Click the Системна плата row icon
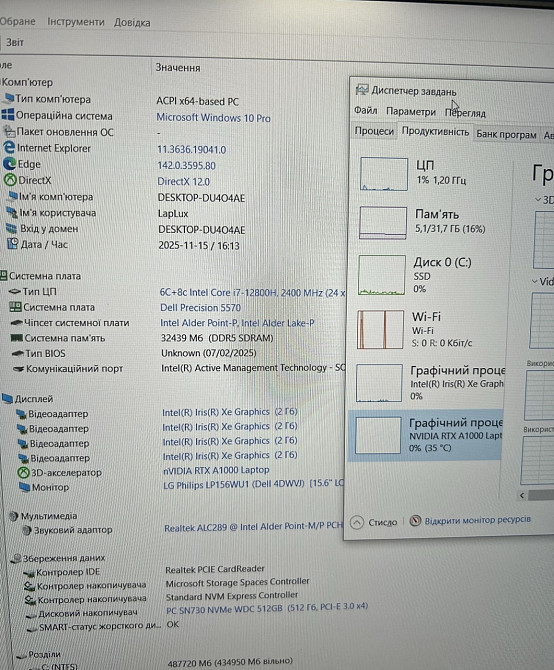 pyautogui.click(x=15, y=307)
